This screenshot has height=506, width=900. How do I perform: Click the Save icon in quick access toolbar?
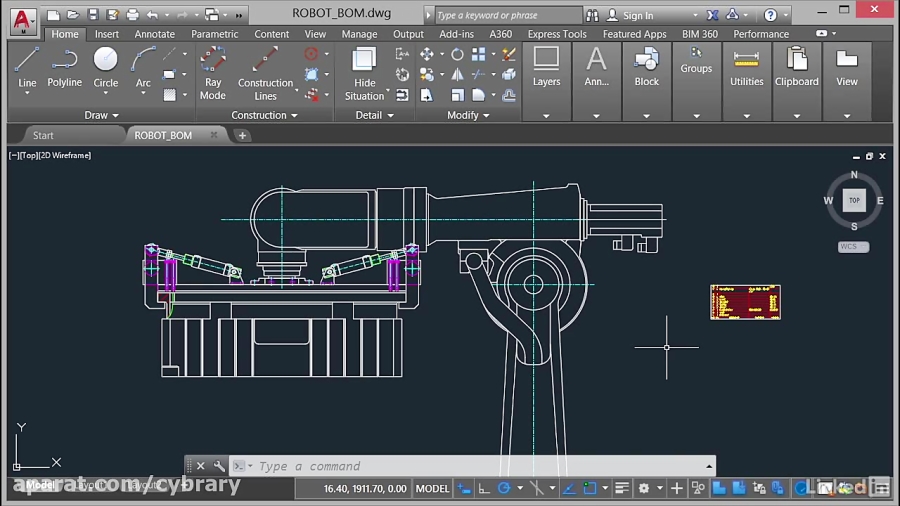click(x=93, y=15)
